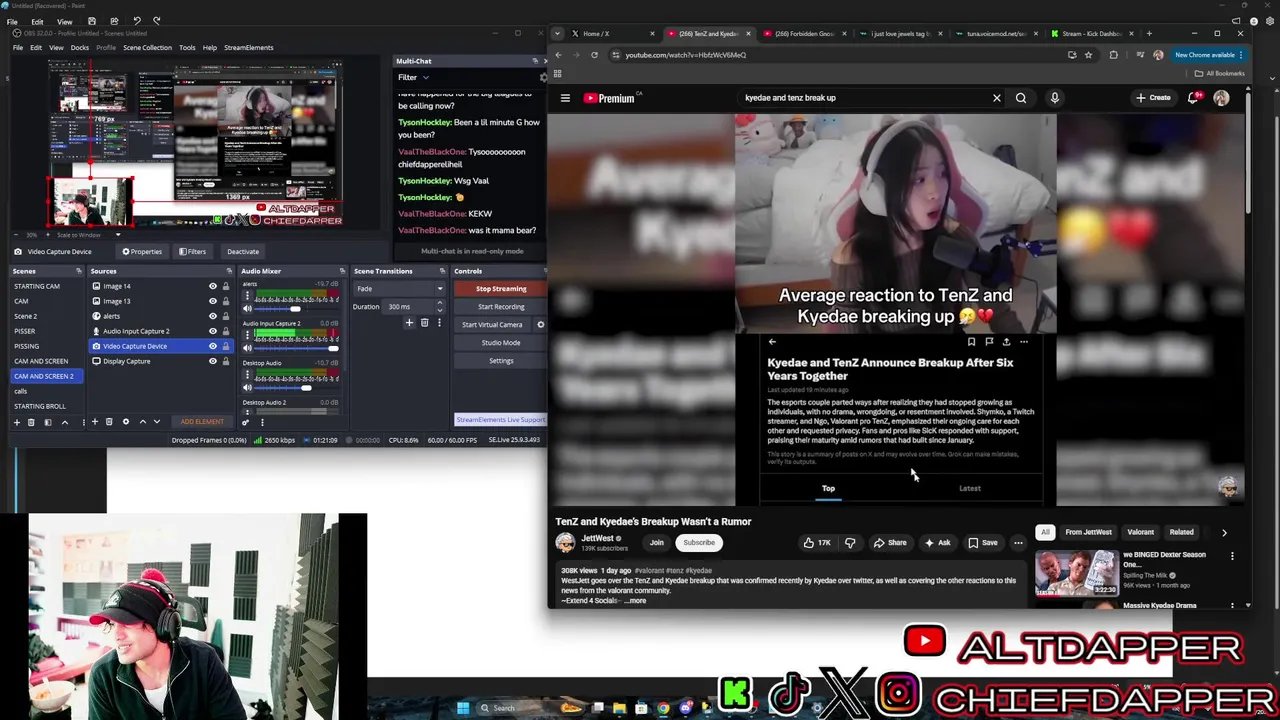Screen dimensions: 1280x720
Task: Adjust alerts volume slider
Action: pos(295,309)
